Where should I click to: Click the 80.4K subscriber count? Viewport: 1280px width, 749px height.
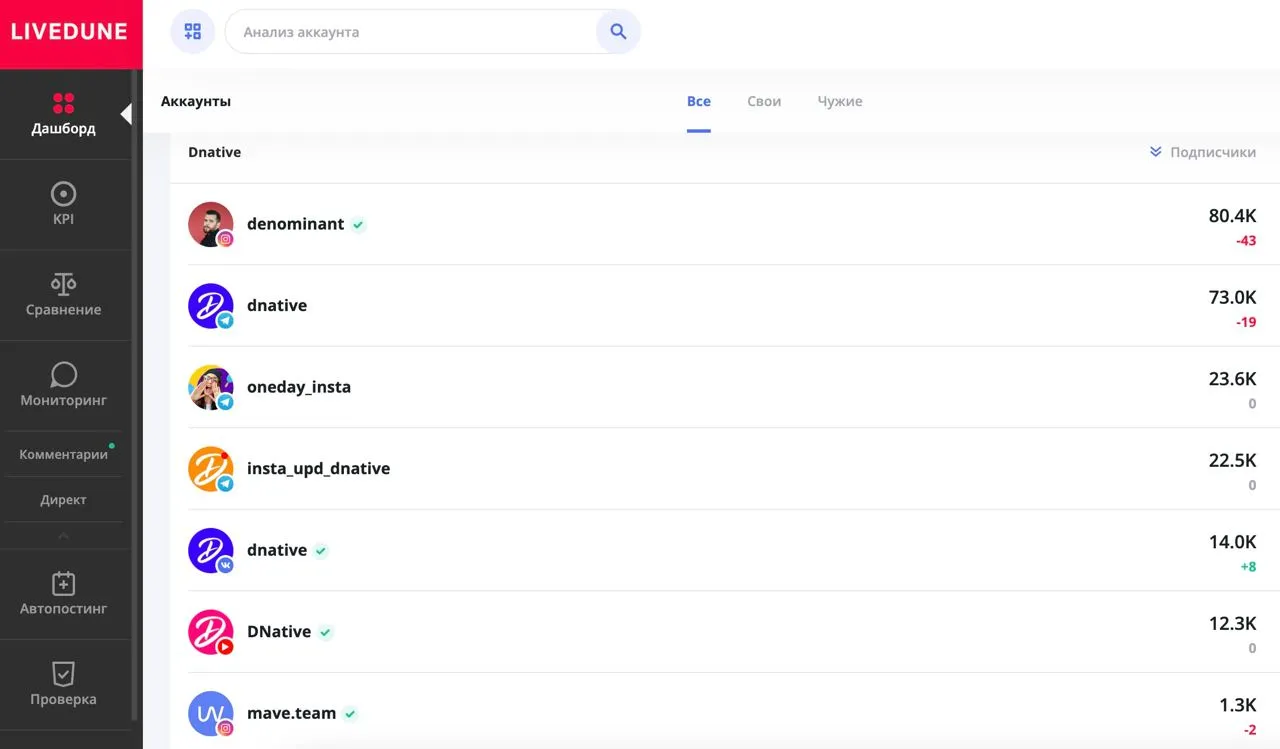pos(1232,216)
